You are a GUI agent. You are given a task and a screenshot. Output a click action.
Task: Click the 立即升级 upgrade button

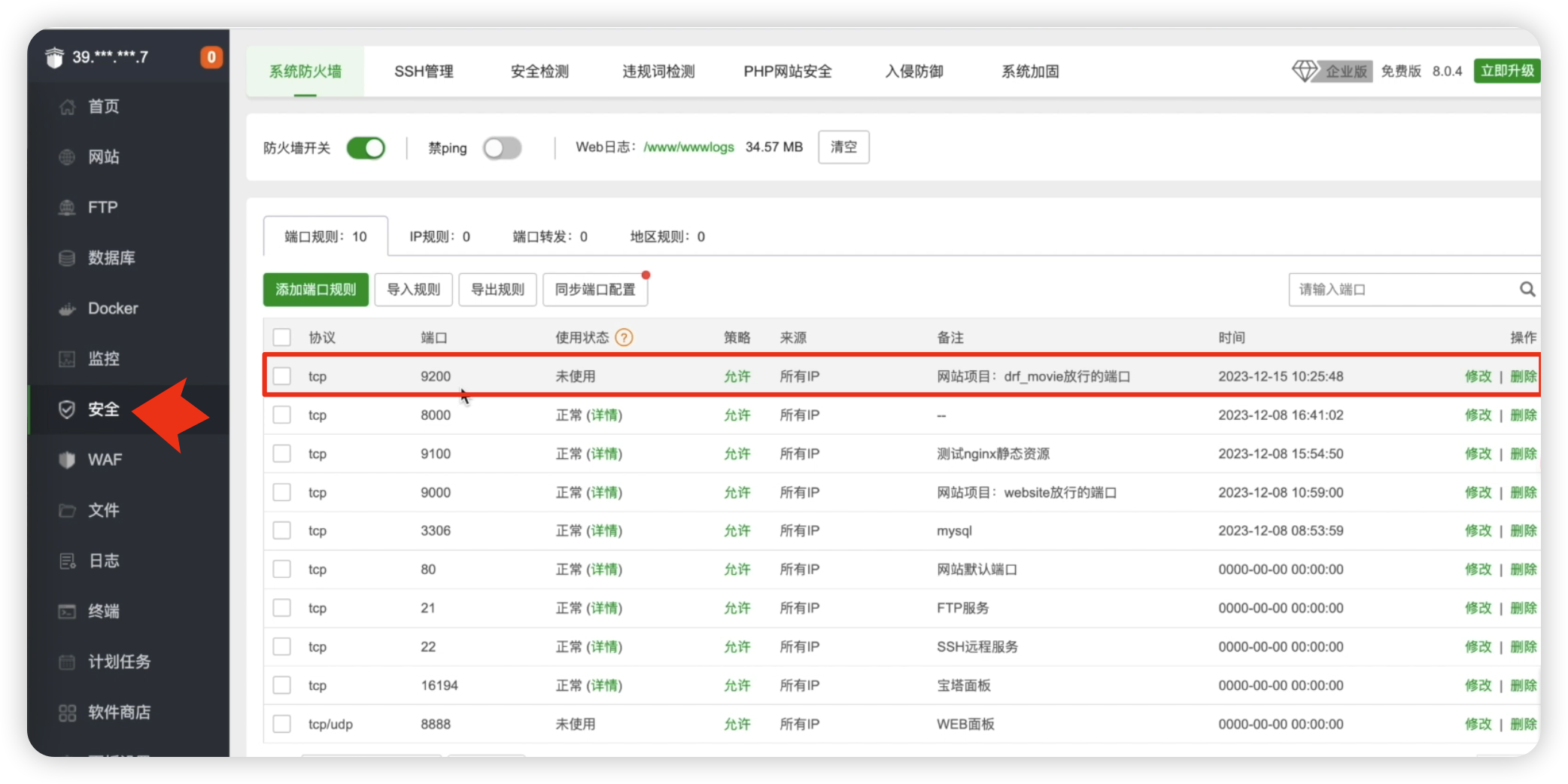point(1507,71)
